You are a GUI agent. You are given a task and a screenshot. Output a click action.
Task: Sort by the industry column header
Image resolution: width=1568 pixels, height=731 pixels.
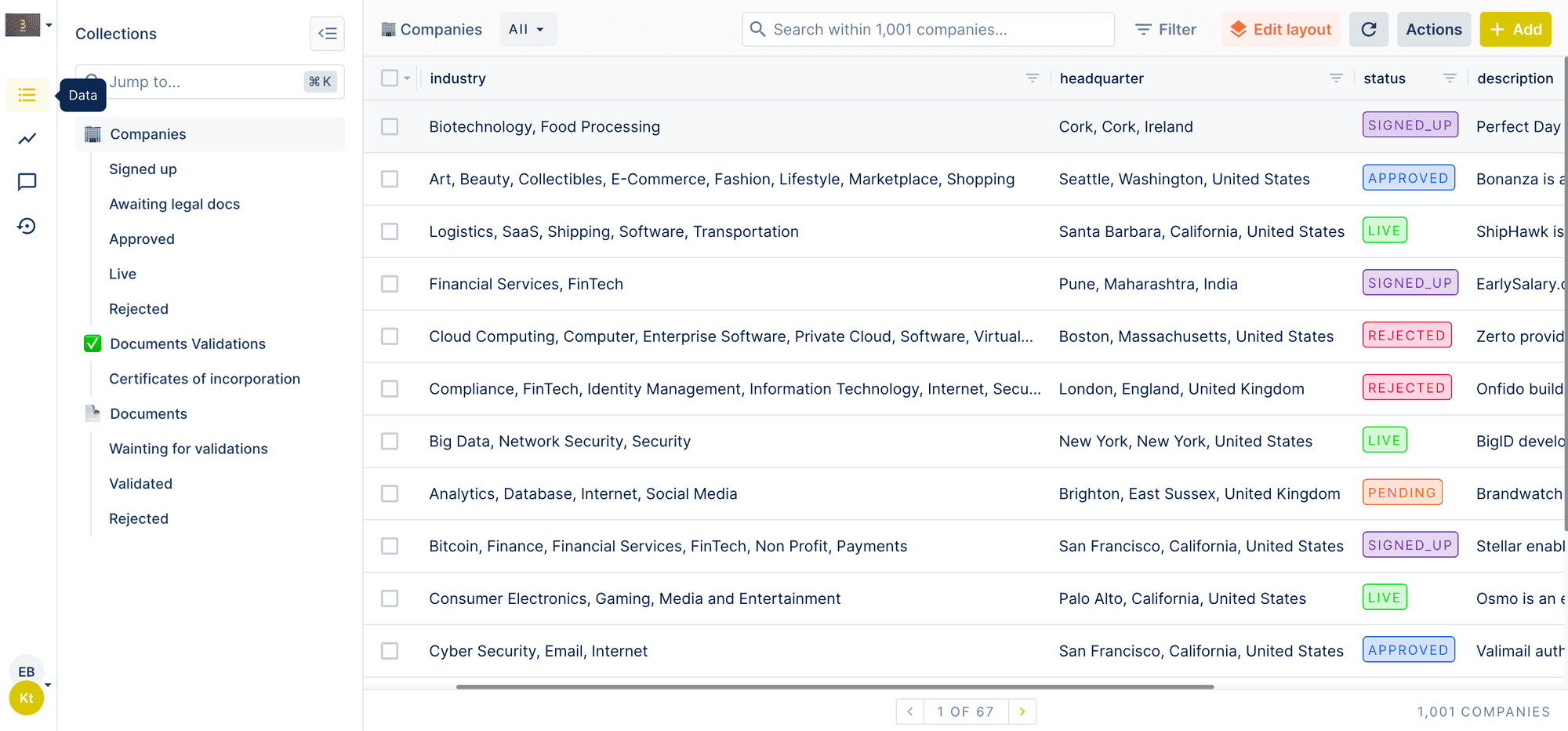coord(458,78)
